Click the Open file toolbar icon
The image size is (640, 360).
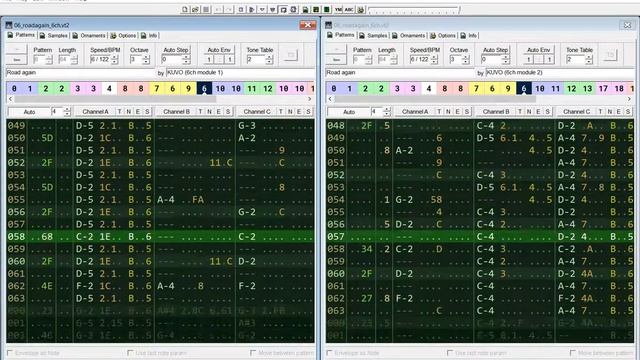point(195,9)
